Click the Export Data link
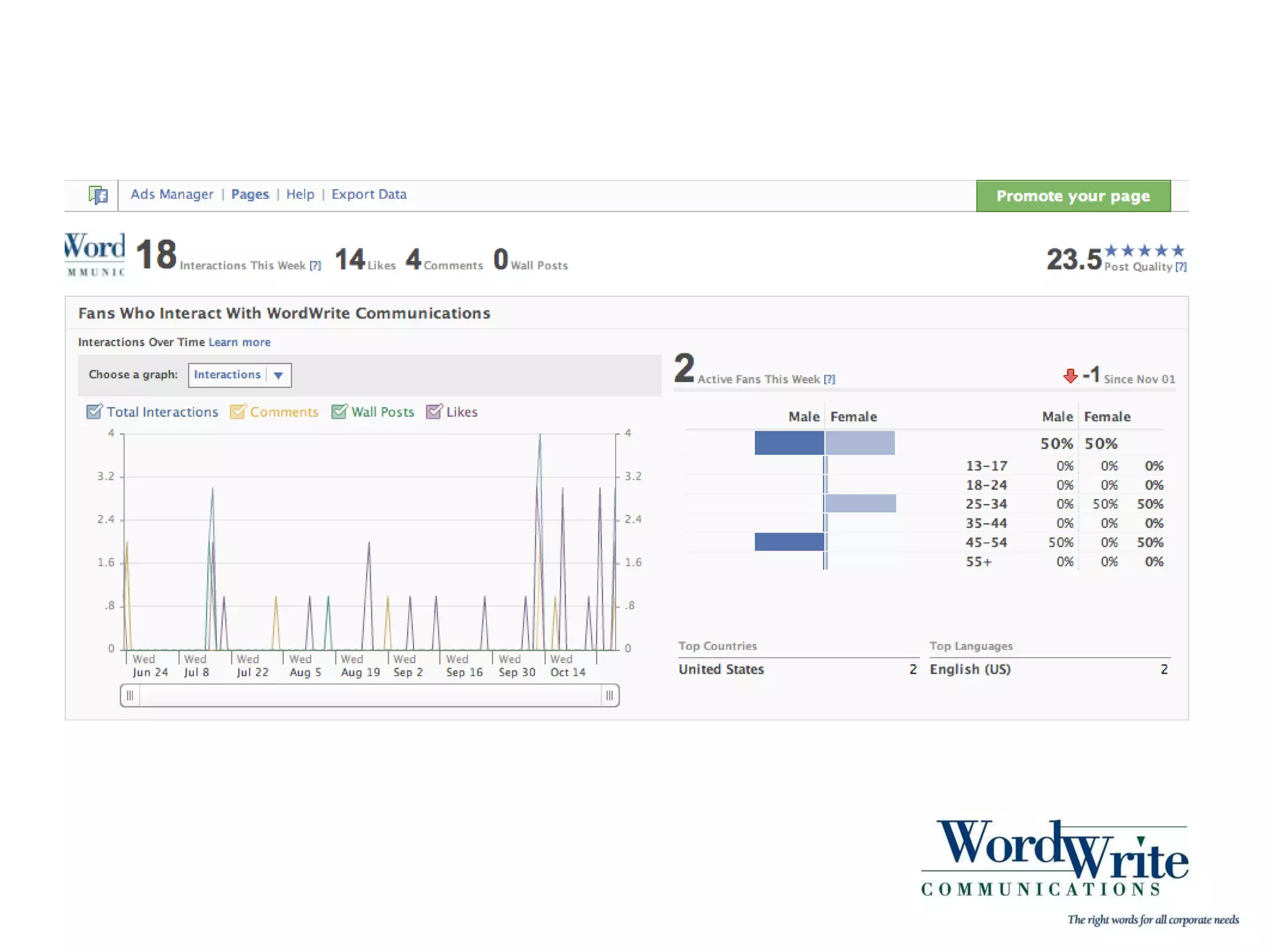Screen dimensions: 1270x952 click(x=369, y=195)
